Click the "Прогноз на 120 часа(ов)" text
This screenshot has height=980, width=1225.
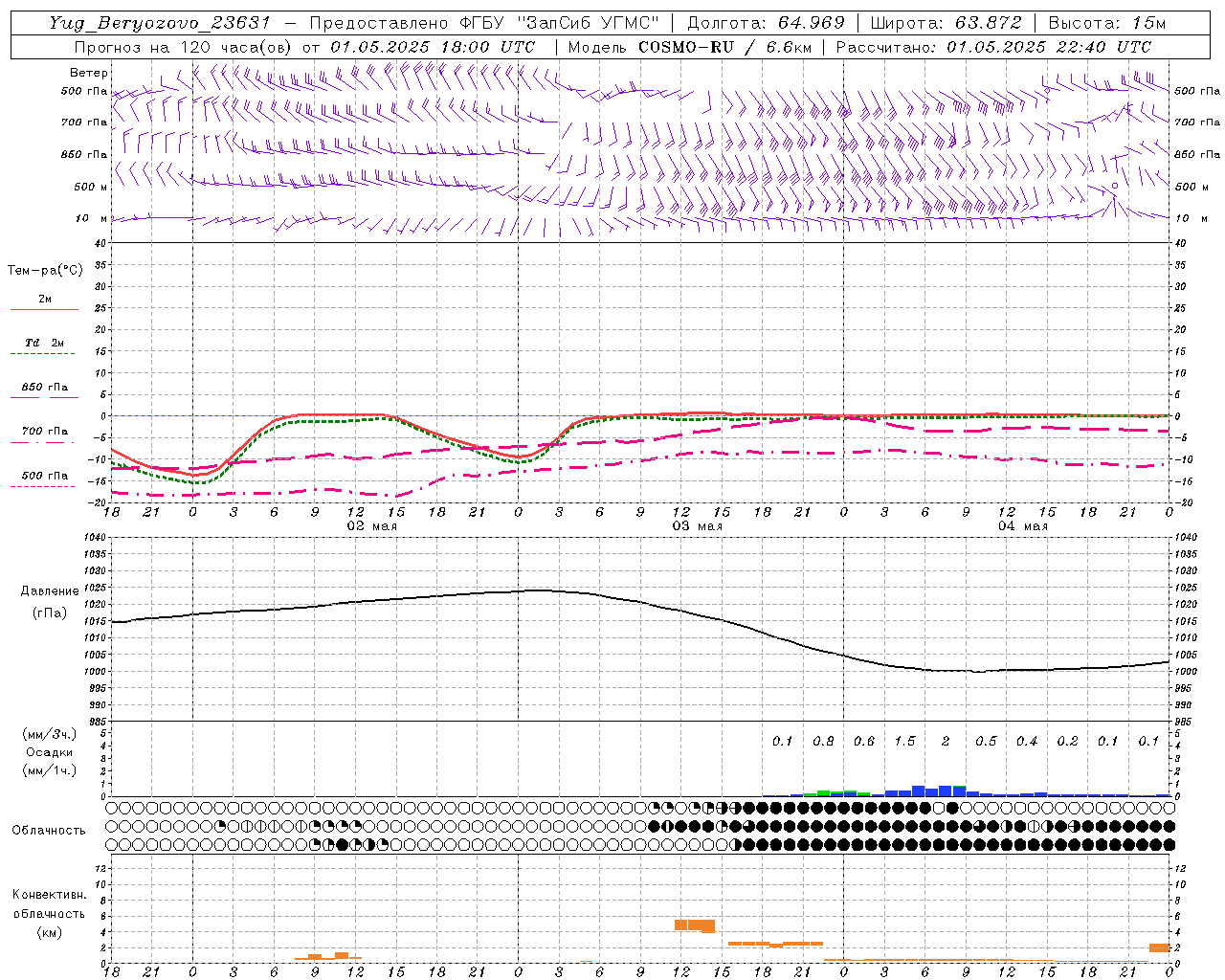(184, 47)
